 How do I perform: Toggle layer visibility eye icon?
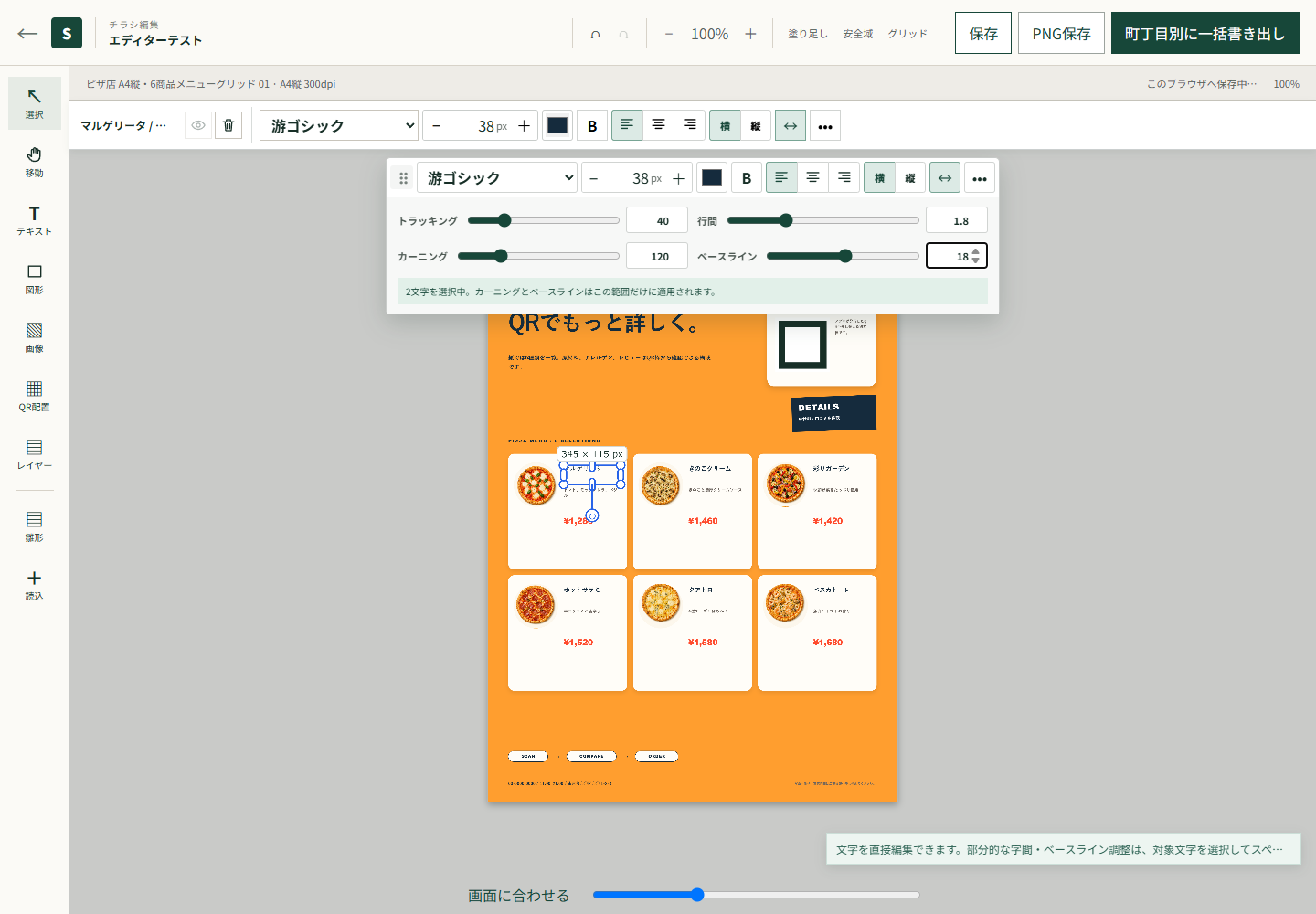198,125
